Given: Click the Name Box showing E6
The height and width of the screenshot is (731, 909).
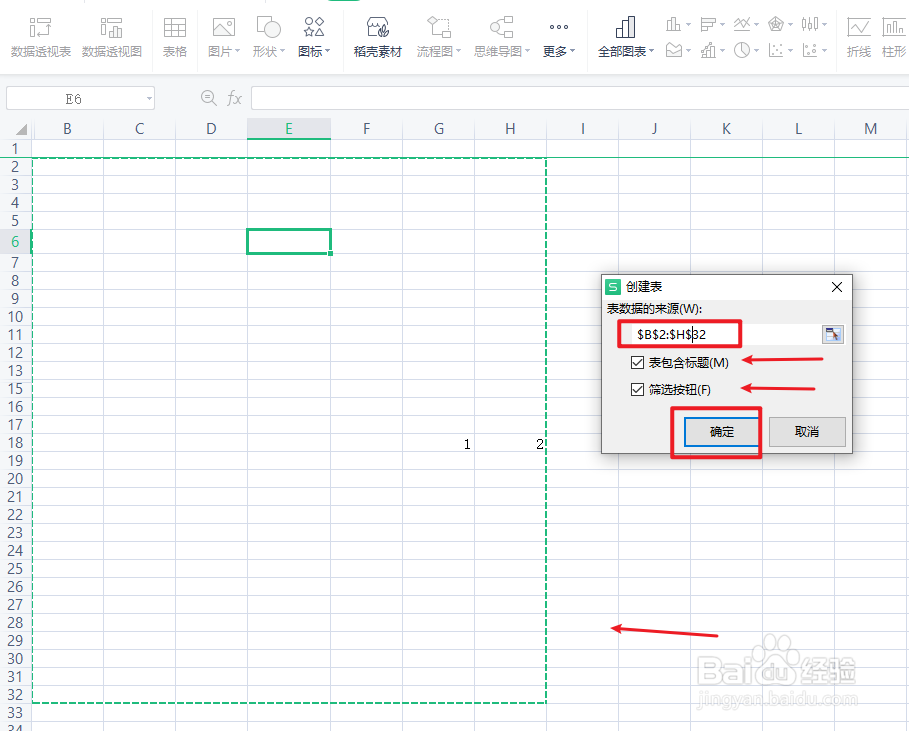Looking at the screenshot, I should pyautogui.click(x=74, y=99).
